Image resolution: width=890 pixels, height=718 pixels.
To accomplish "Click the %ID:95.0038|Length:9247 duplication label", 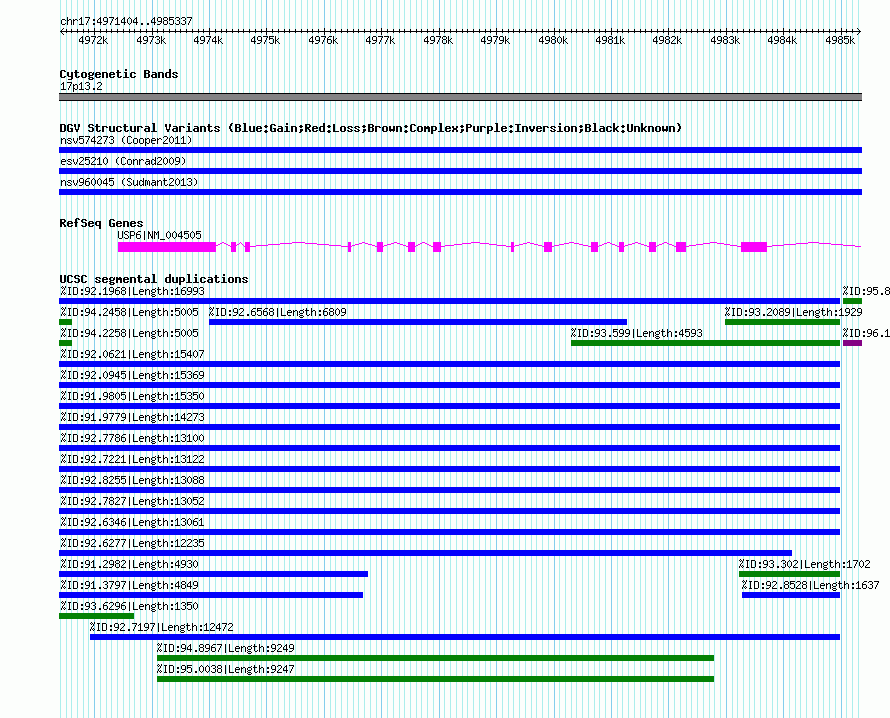I will coord(226,669).
